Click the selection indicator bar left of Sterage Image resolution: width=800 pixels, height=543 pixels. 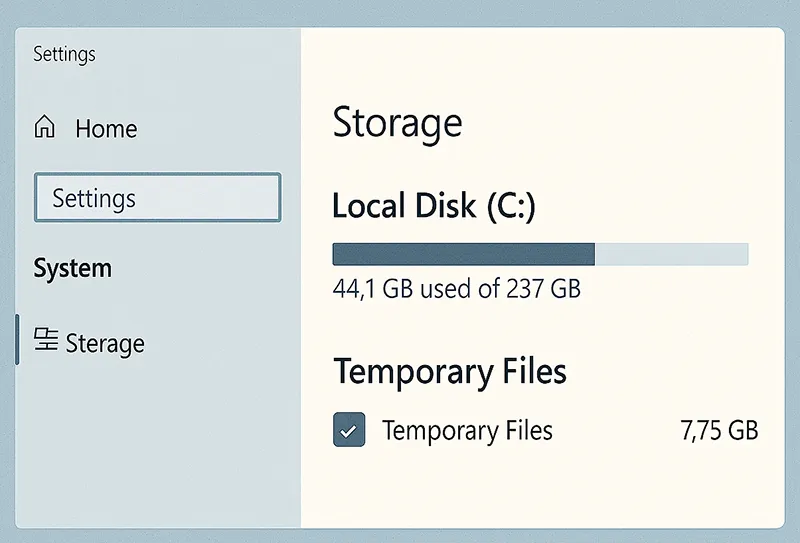coord(17,340)
